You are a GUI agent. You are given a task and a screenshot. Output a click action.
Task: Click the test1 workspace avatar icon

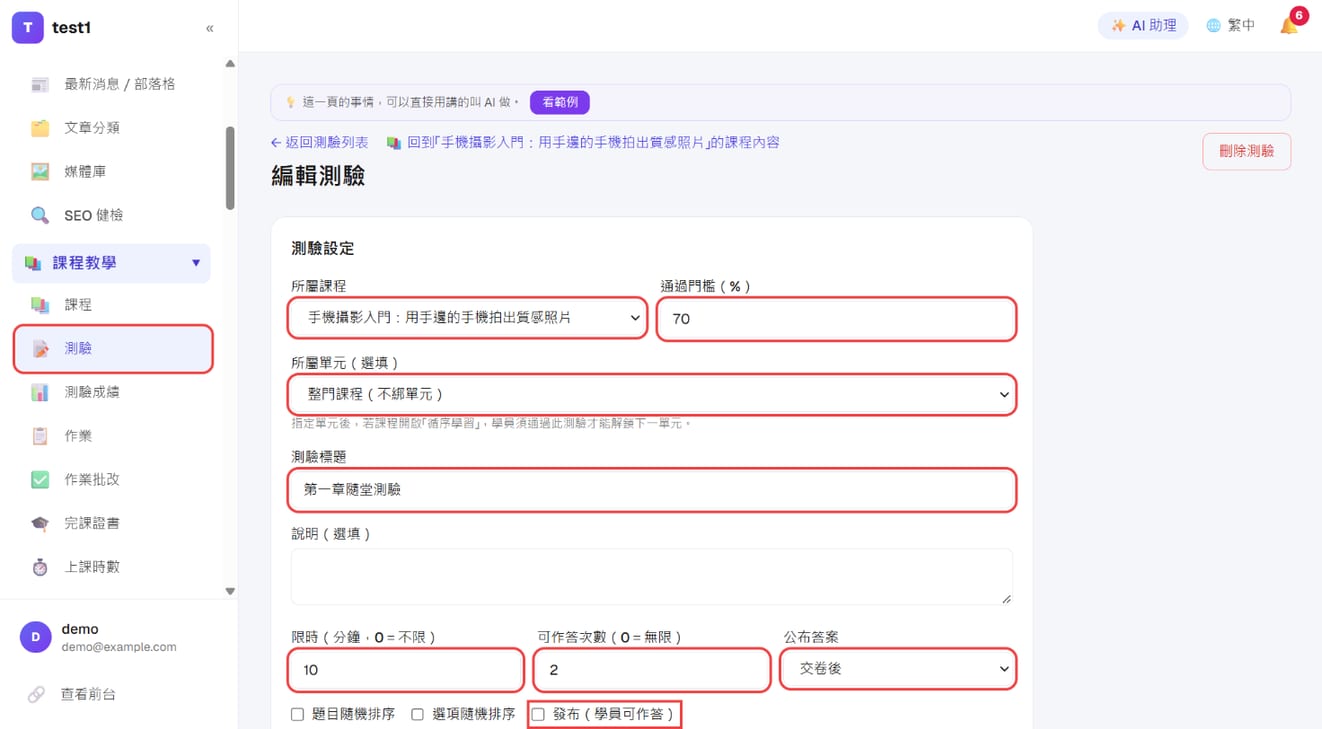[28, 28]
